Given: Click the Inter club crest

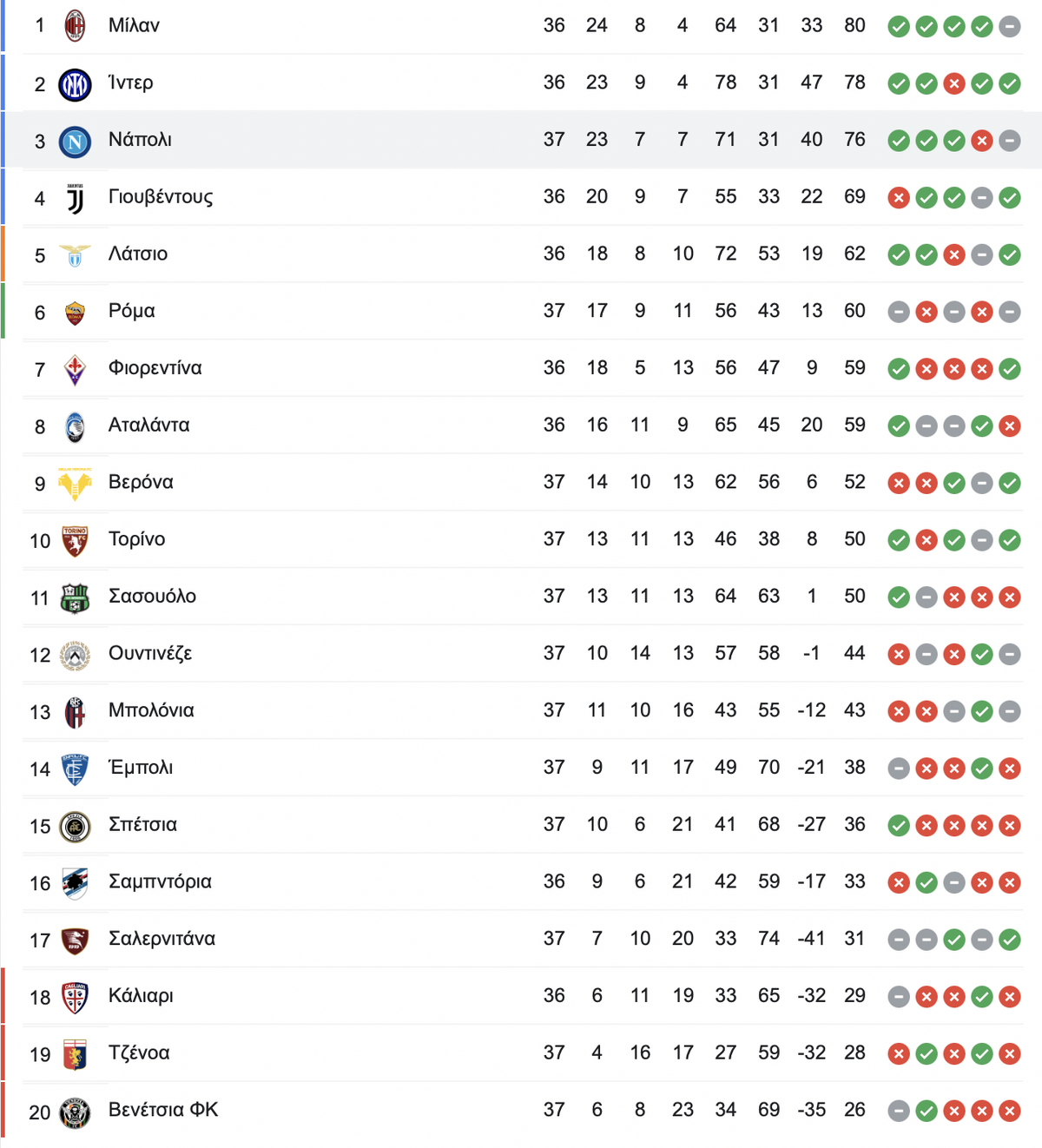Looking at the screenshot, I should click(x=75, y=84).
